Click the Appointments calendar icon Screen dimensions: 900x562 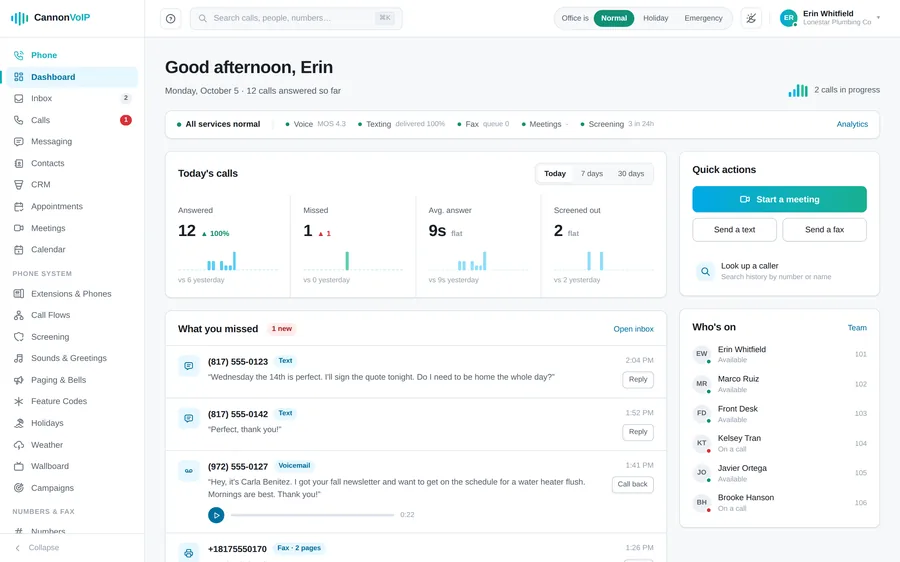19,207
